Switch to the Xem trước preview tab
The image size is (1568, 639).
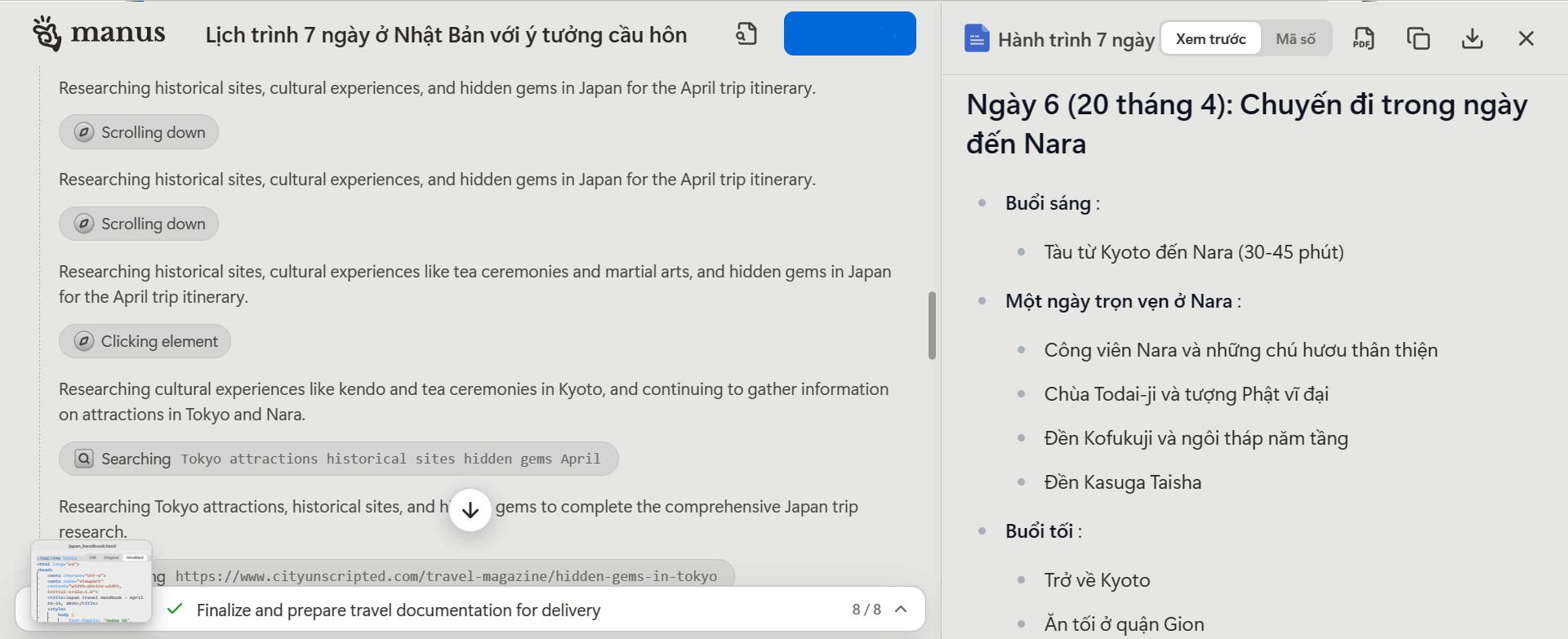1210,38
